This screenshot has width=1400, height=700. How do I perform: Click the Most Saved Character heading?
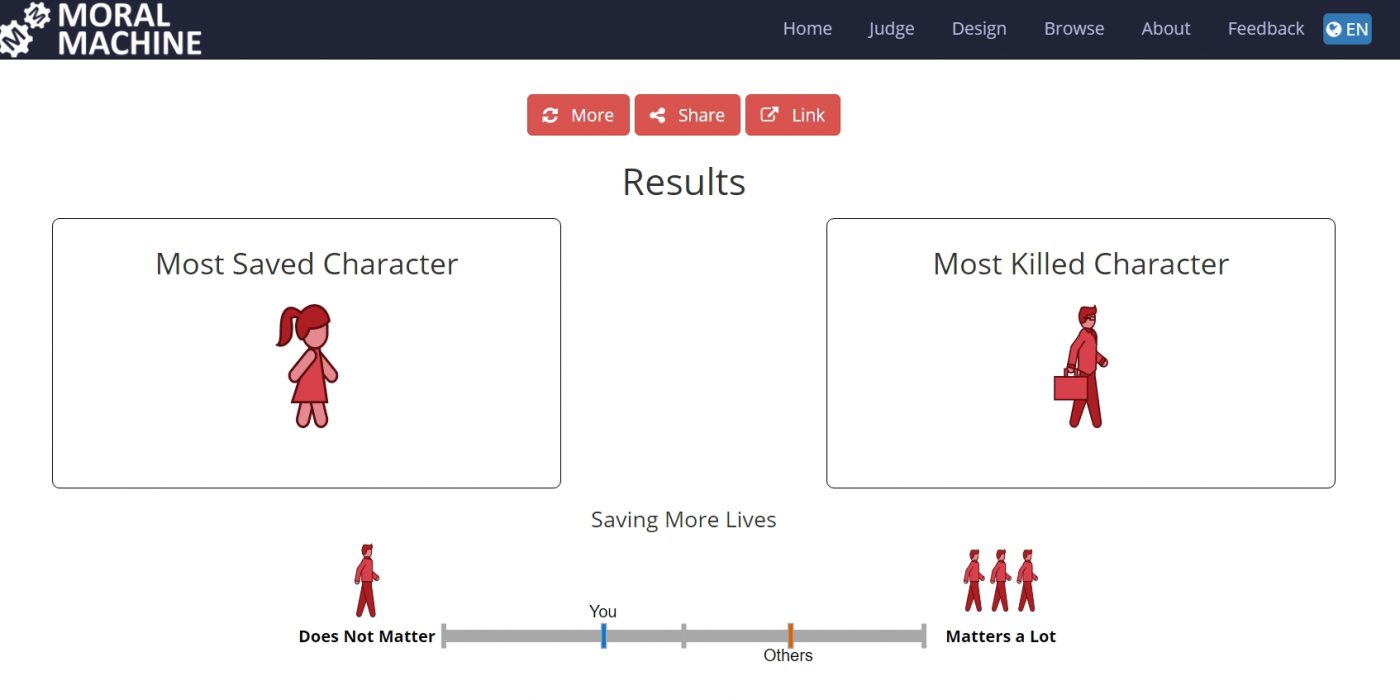pos(307,264)
